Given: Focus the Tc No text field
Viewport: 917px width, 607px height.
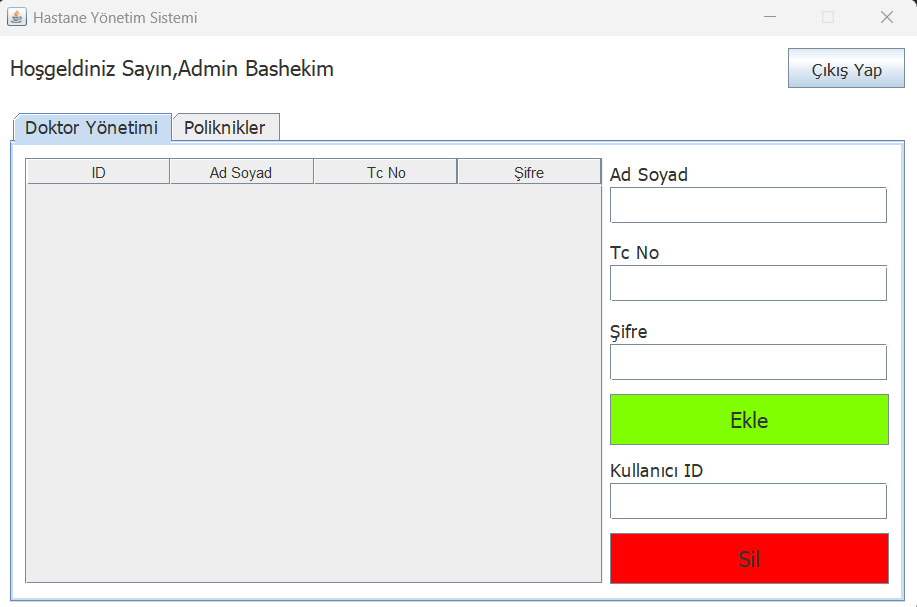Looking at the screenshot, I should [x=748, y=284].
